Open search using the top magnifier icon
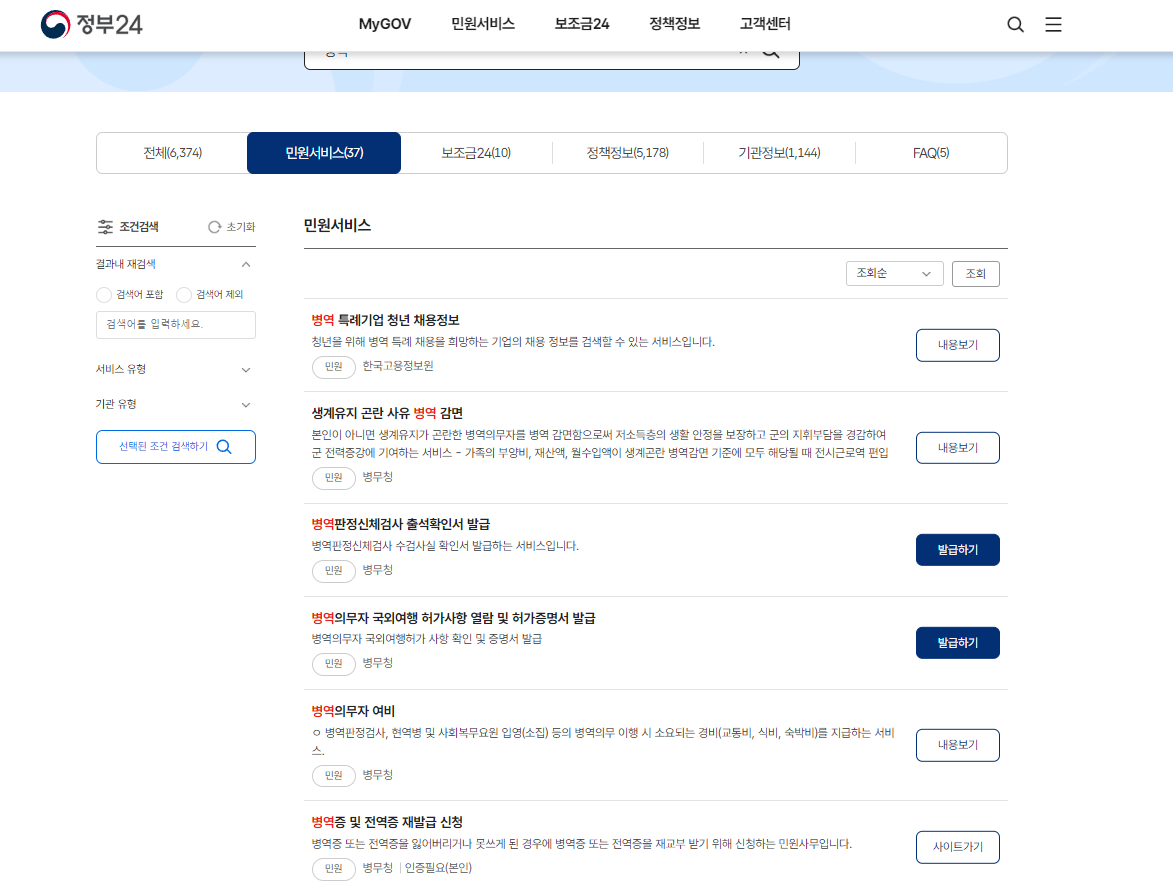The height and width of the screenshot is (887, 1173). click(1015, 24)
